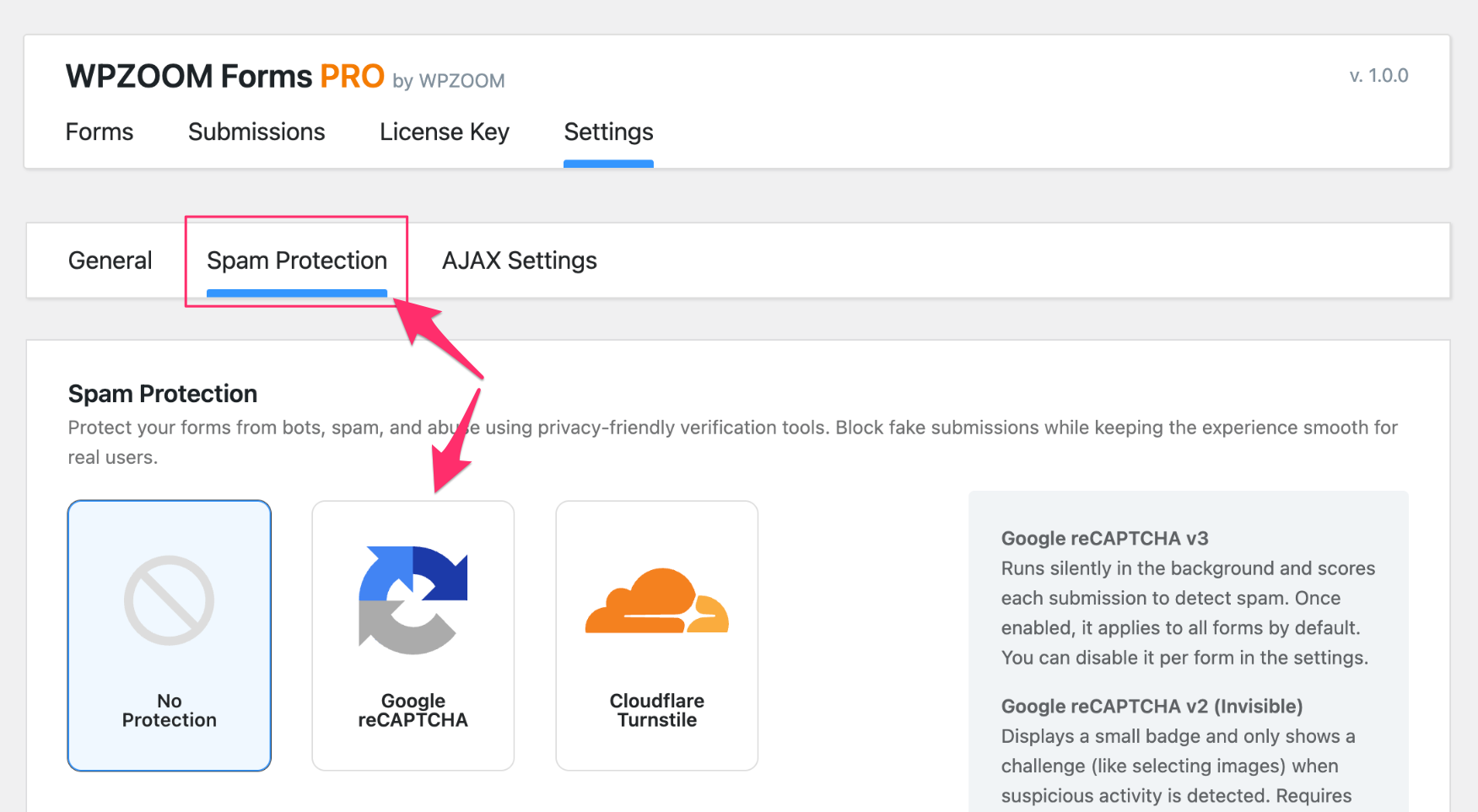The image size is (1478, 812).
Task: Choose the Cloudflare Turnstile card
Action: (657, 636)
